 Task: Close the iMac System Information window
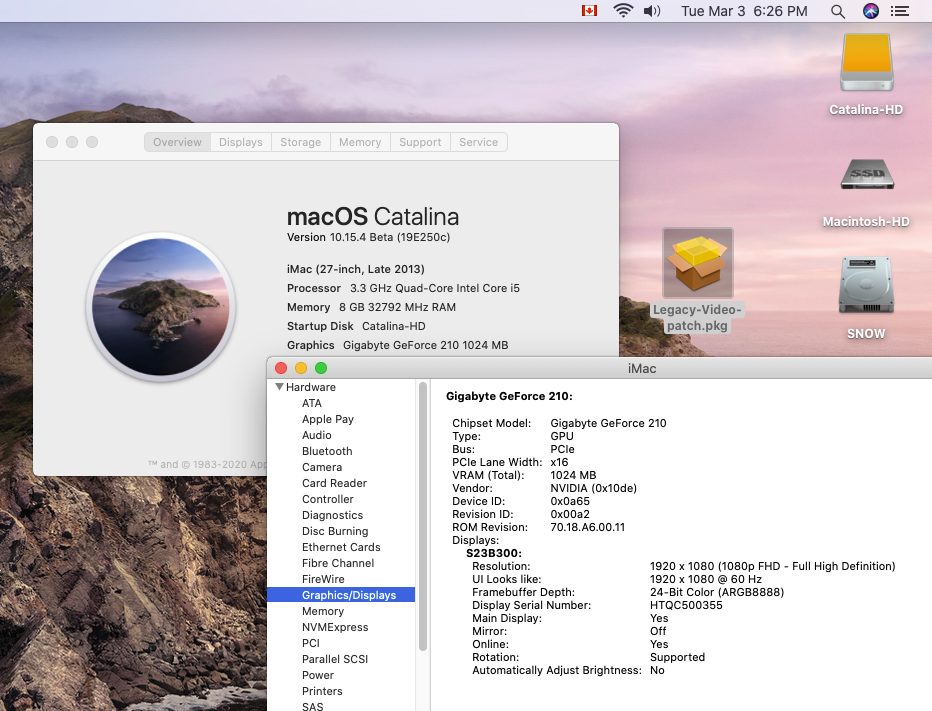[x=281, y=369]
